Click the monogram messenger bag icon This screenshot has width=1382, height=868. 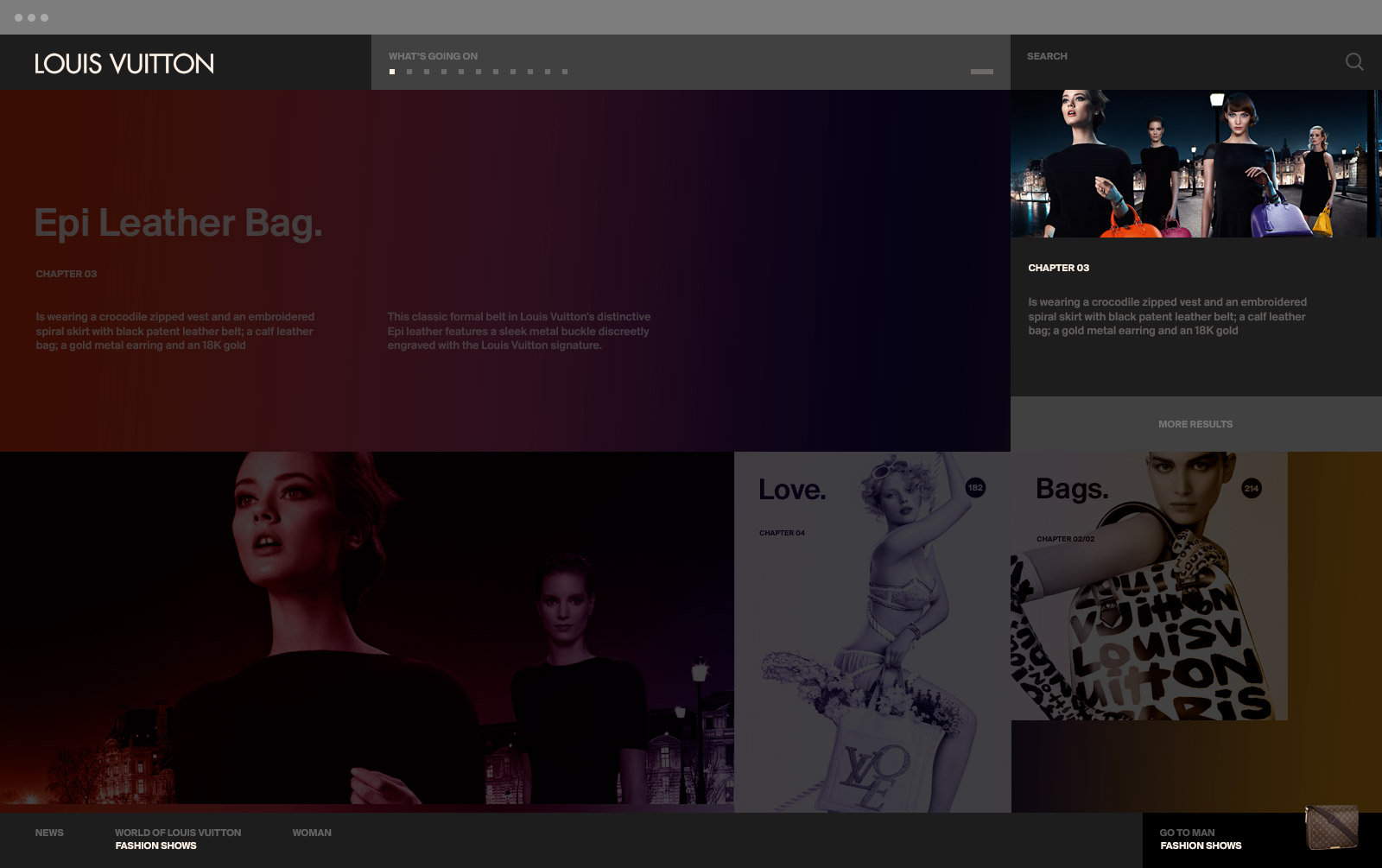click(1331, 827)
